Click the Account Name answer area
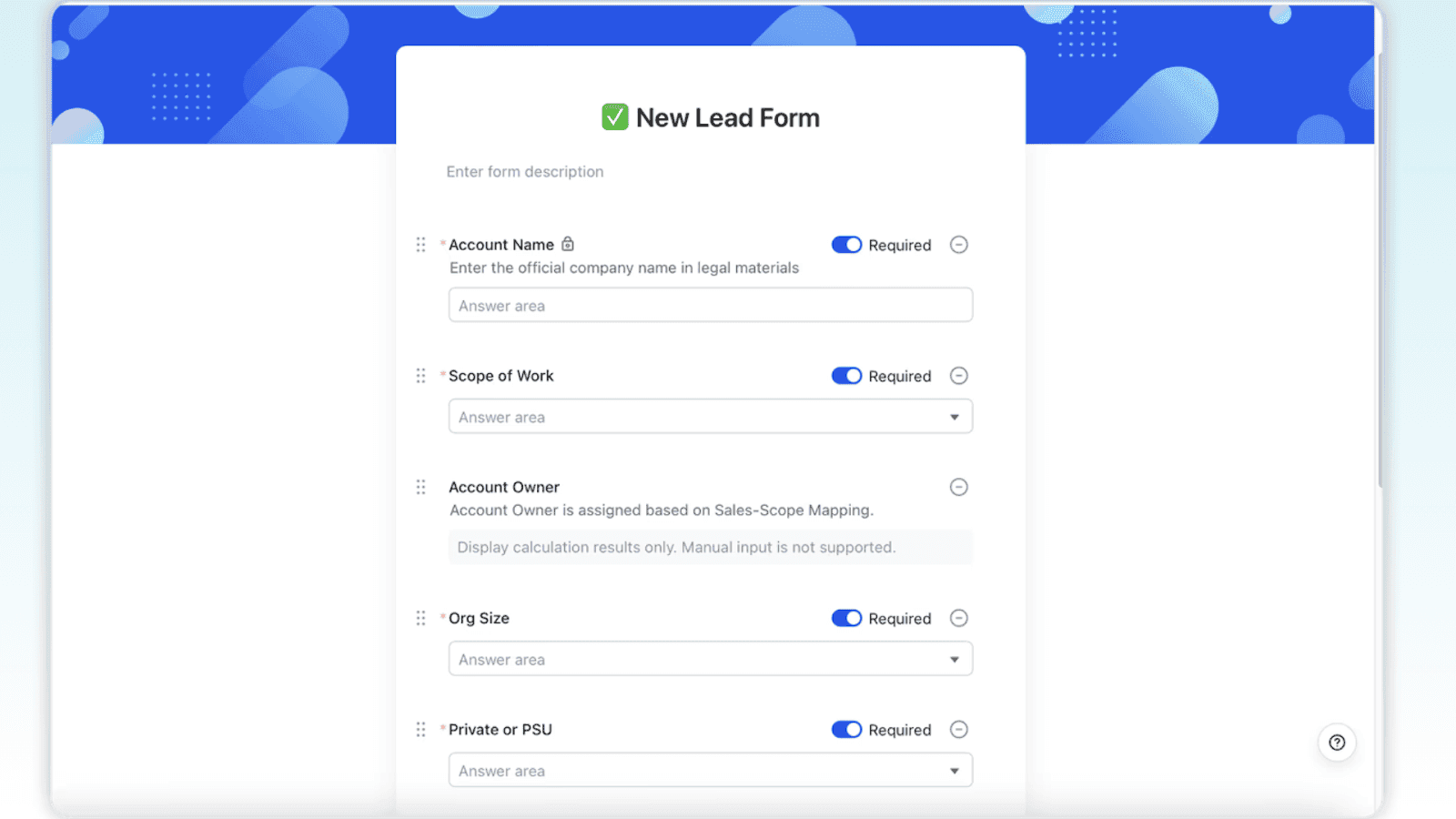Screen dimensions: 1456x819 point(710,305)
